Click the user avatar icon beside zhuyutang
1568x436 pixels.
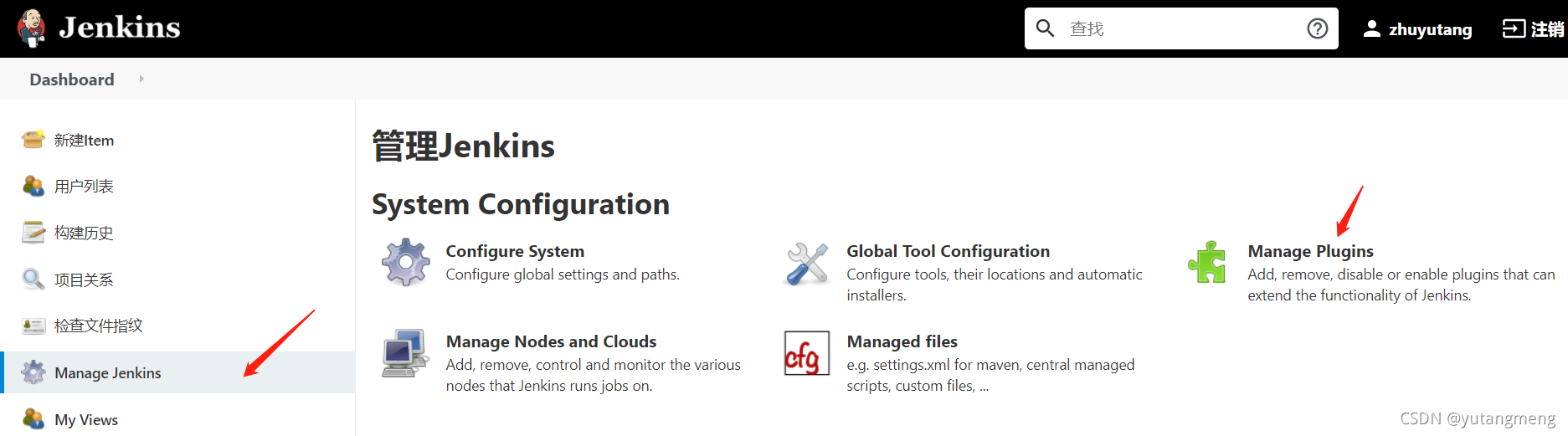pyautogui.click(x=1371, y=28)
